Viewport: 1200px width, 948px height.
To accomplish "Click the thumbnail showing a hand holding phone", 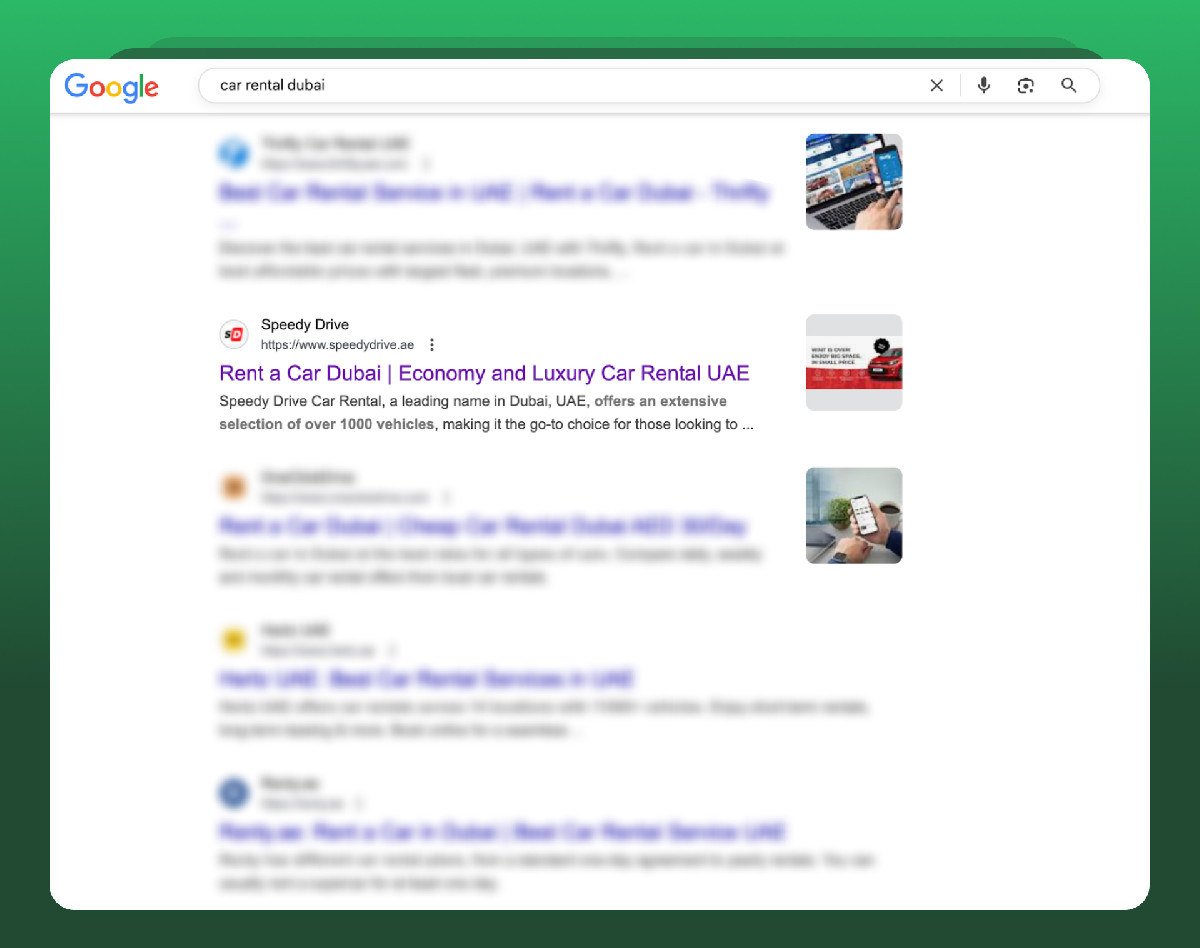I will [854, 515].
